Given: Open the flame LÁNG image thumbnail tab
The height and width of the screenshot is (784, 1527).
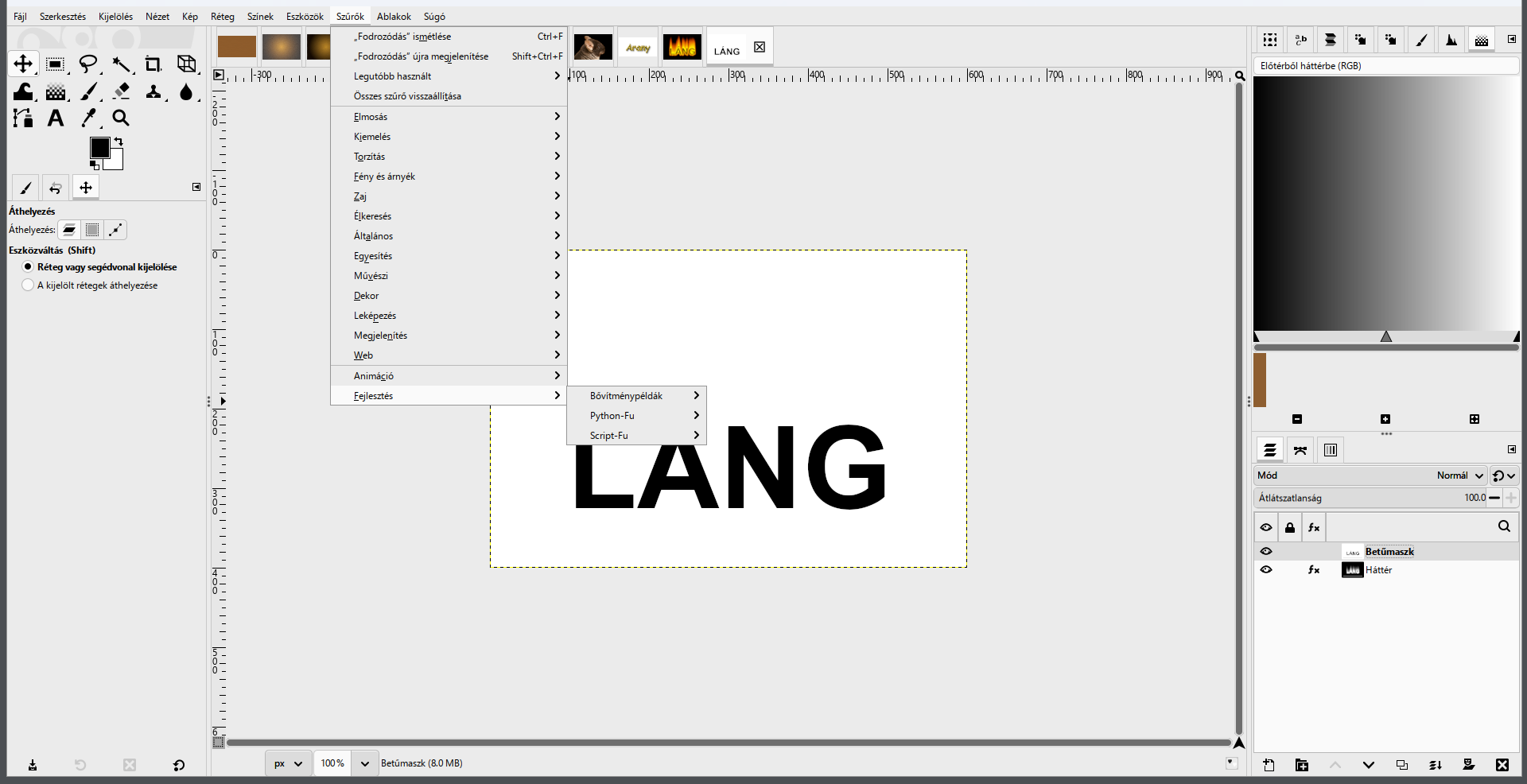Looking at the screenshot, I should click(682, 47).
